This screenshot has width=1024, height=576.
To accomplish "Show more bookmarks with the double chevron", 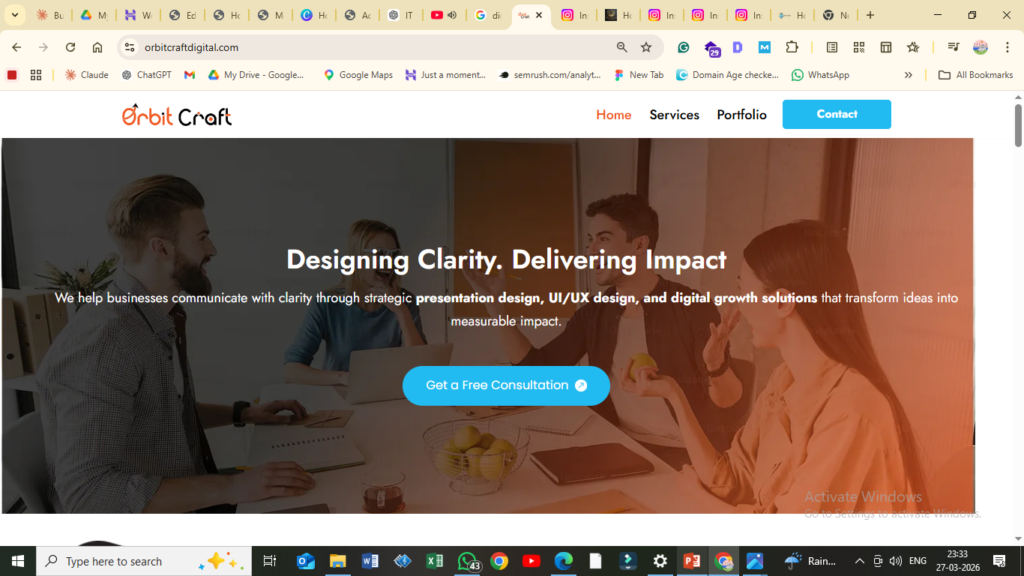I will pyautogui.click(x=908, y=75).
